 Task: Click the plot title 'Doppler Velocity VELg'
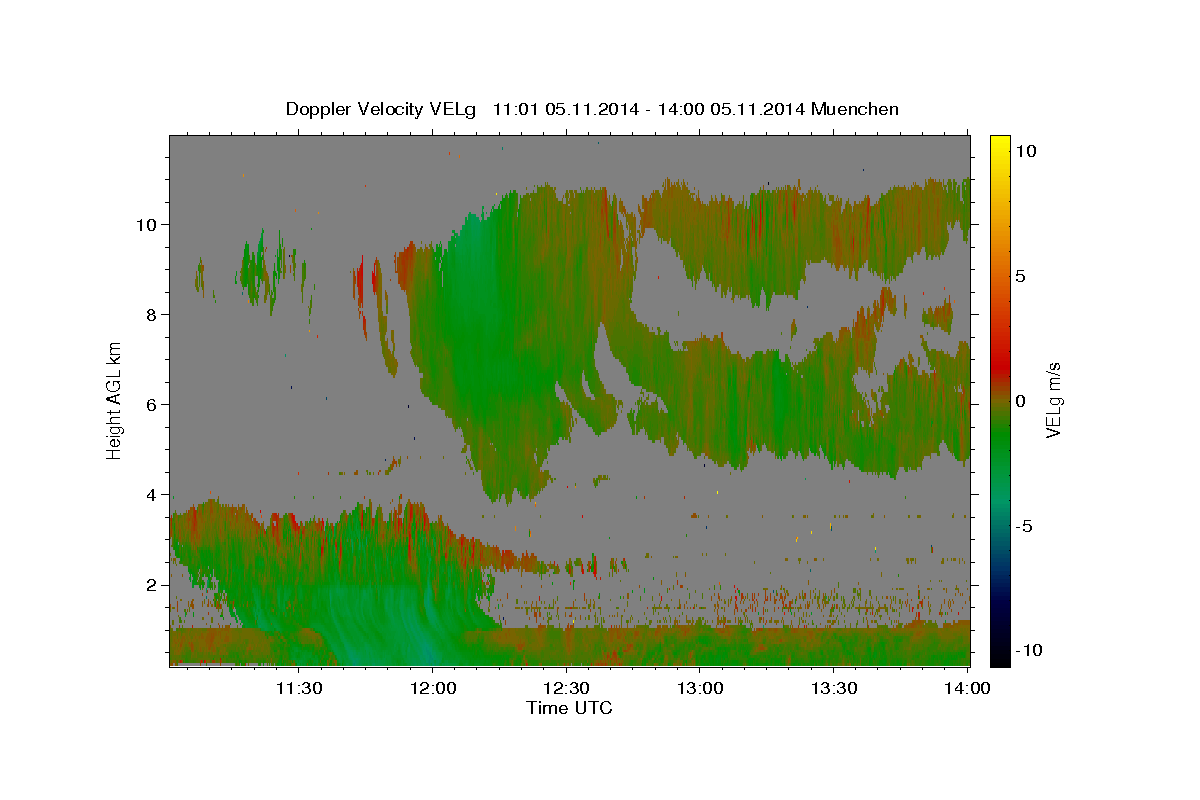tap(383, 109)
